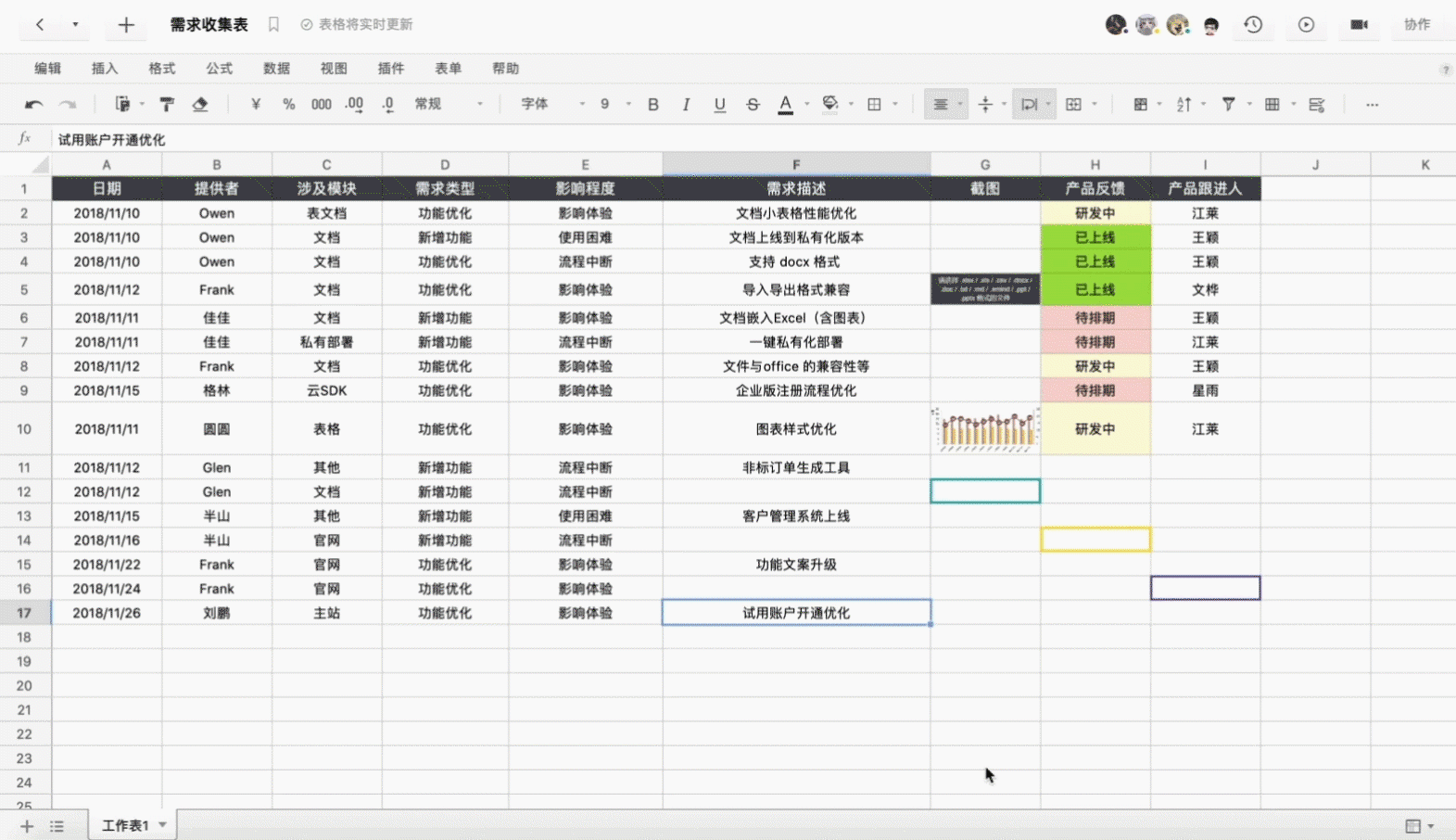This screenshot has height=840, width=1456.
Task: Toggle bold formatting
Action: coord(653,105)
